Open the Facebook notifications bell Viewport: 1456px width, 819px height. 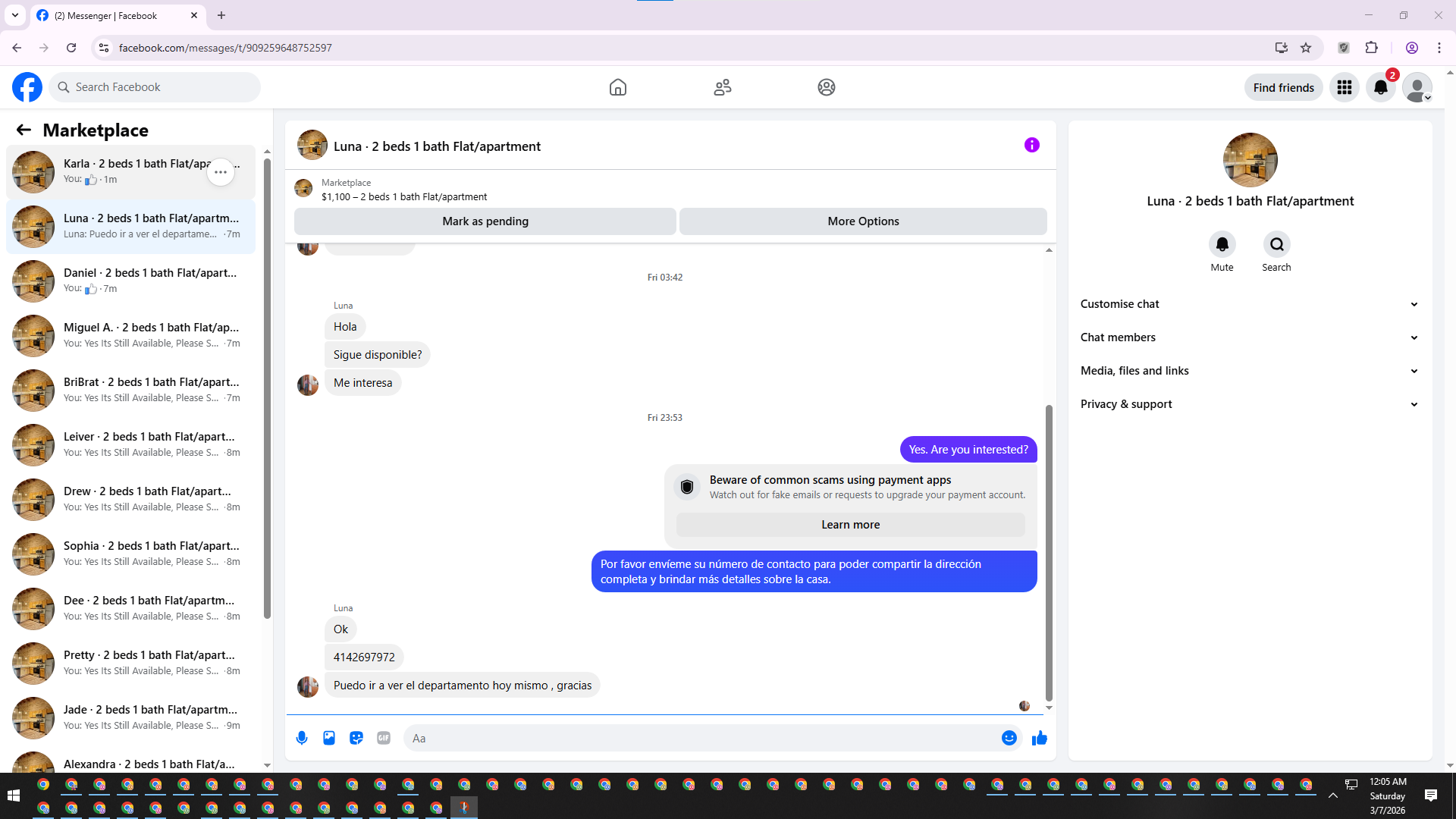1381,87
